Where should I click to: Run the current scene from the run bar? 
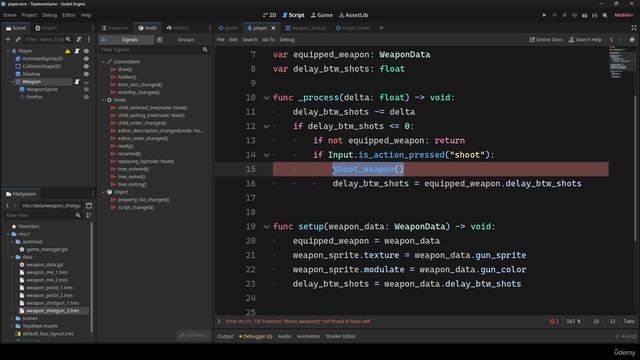584,15
